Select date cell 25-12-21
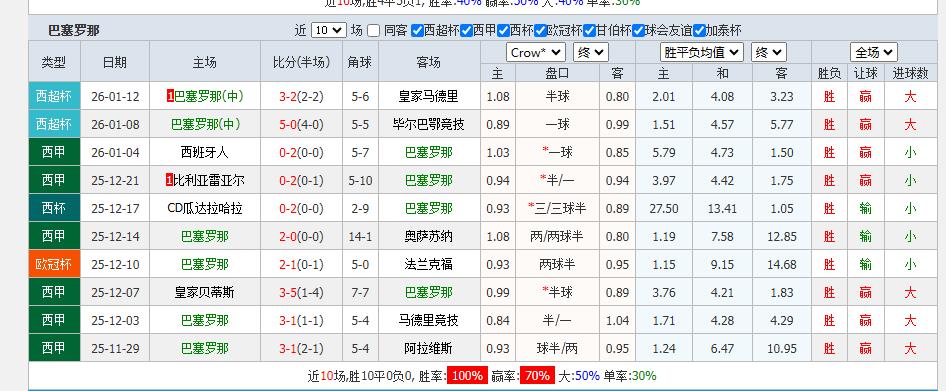 (x=115, y=180)
